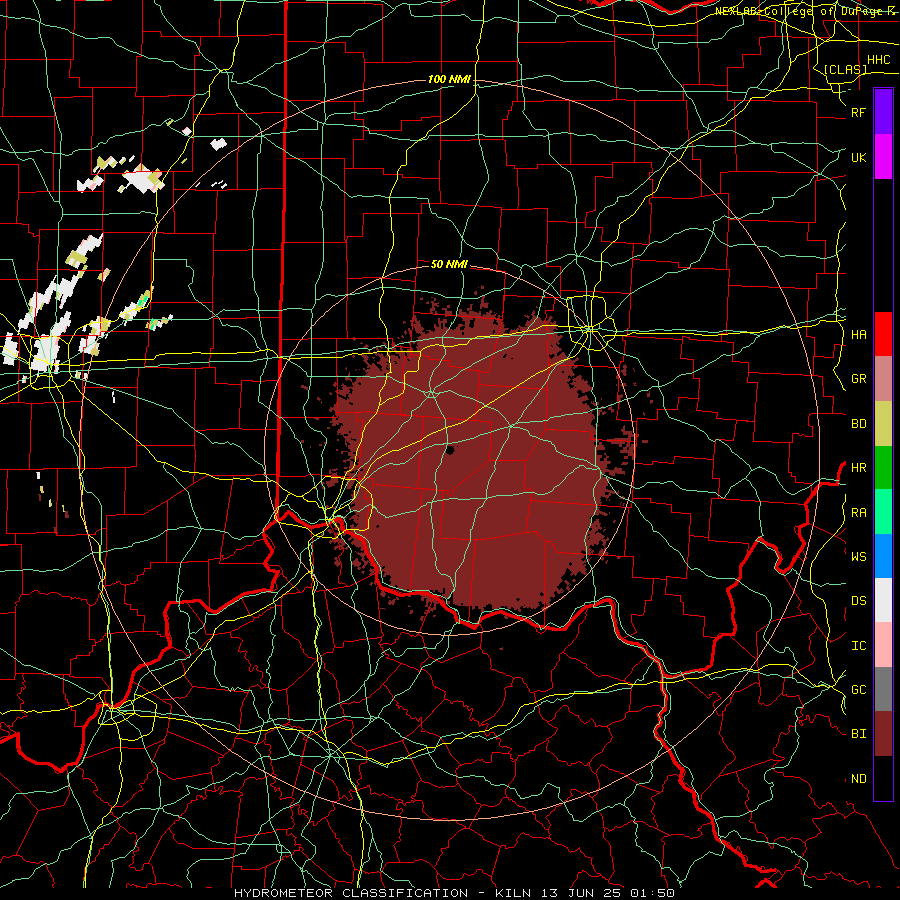The width and height of the screenshot is (900, 900).
Task: Click the DS legend label
Action: [x=858, y=601]
